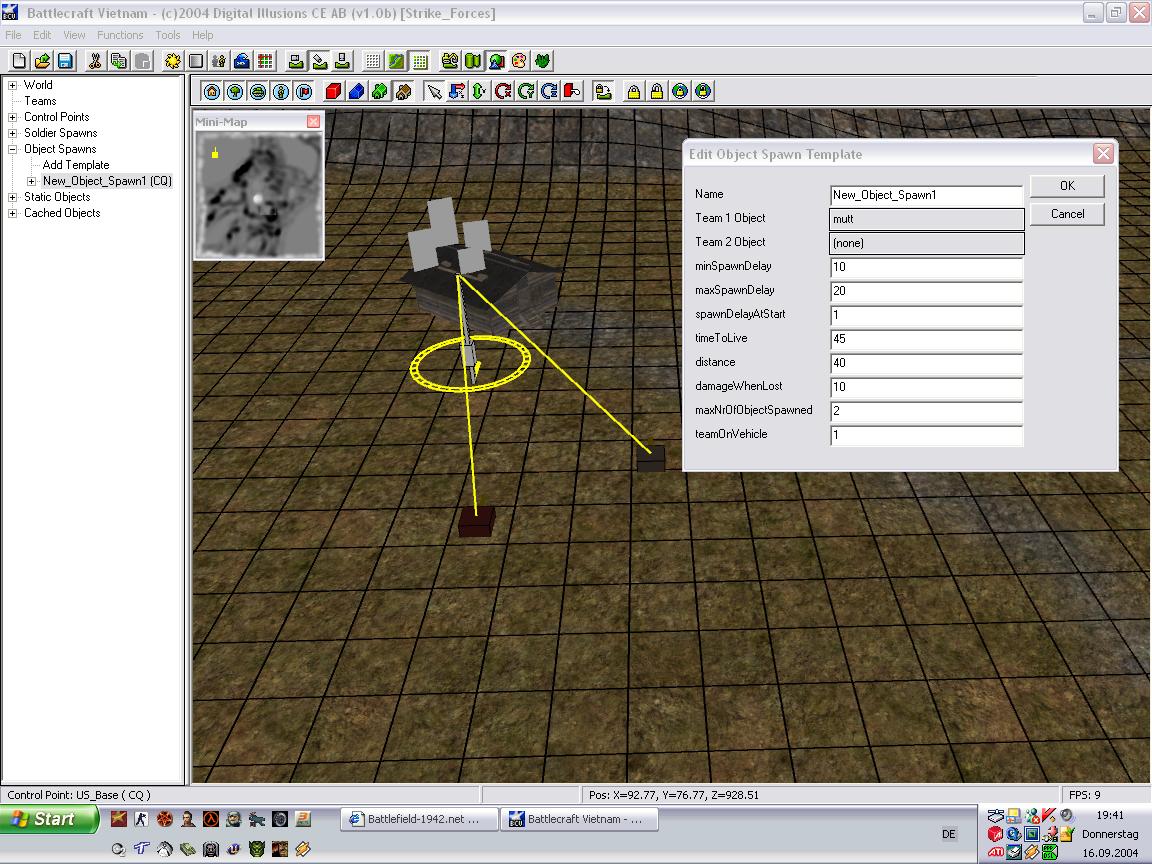Click the green bush vegetation icon

[x=542, y=61]
